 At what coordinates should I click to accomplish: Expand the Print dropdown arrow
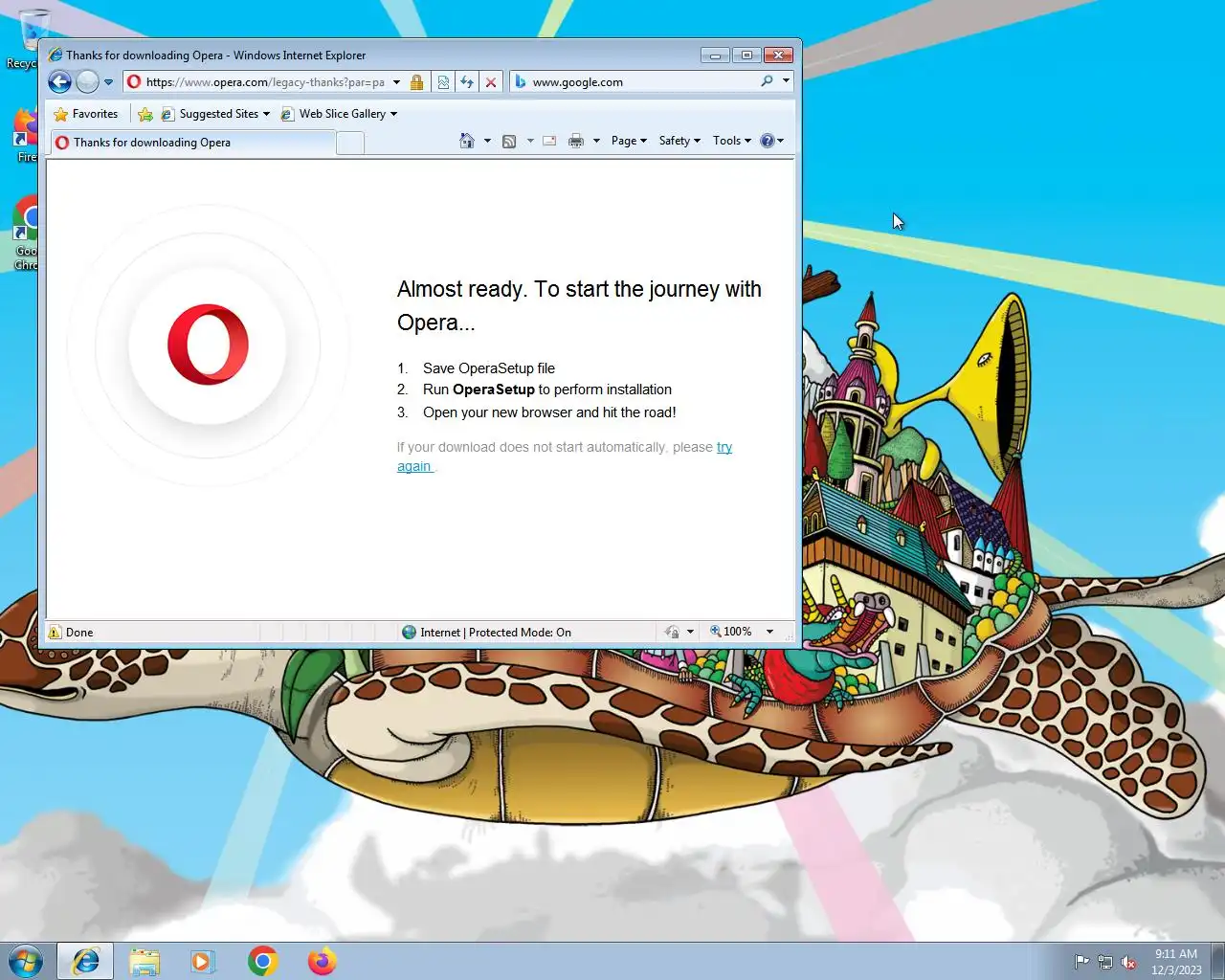(x=596, y=141)
